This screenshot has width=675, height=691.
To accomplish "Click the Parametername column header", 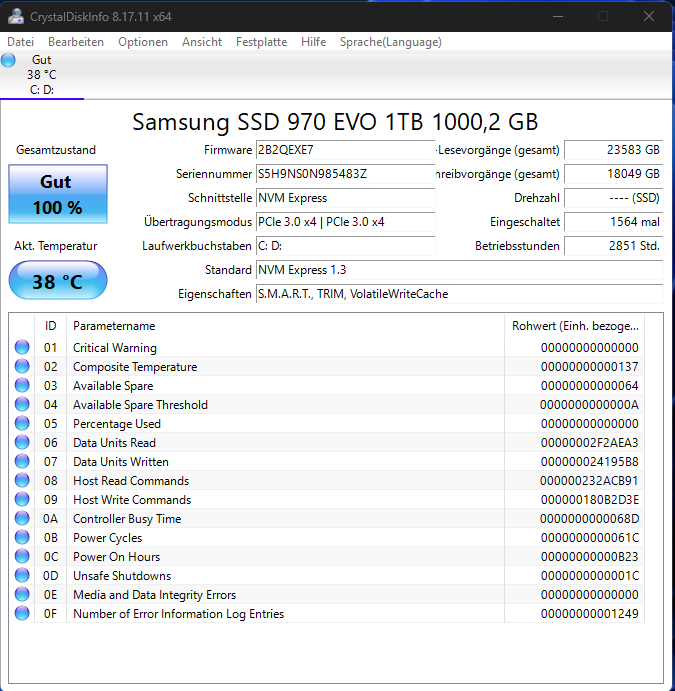I will 285,326.
